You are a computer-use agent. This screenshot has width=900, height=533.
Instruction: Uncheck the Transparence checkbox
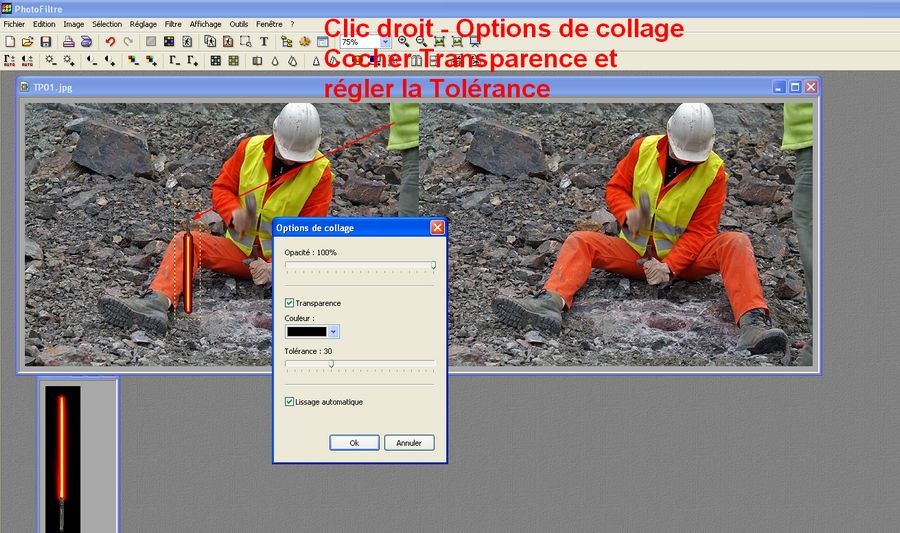coord(290,303)
